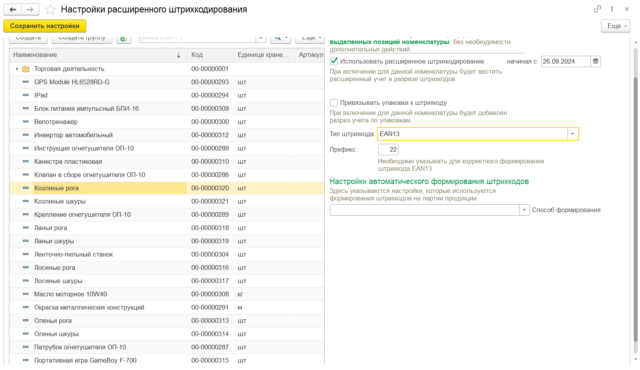Select Инструкция огнетушителя ОП-10
This screenshot has height=370, width=640.
coord(167,148)
